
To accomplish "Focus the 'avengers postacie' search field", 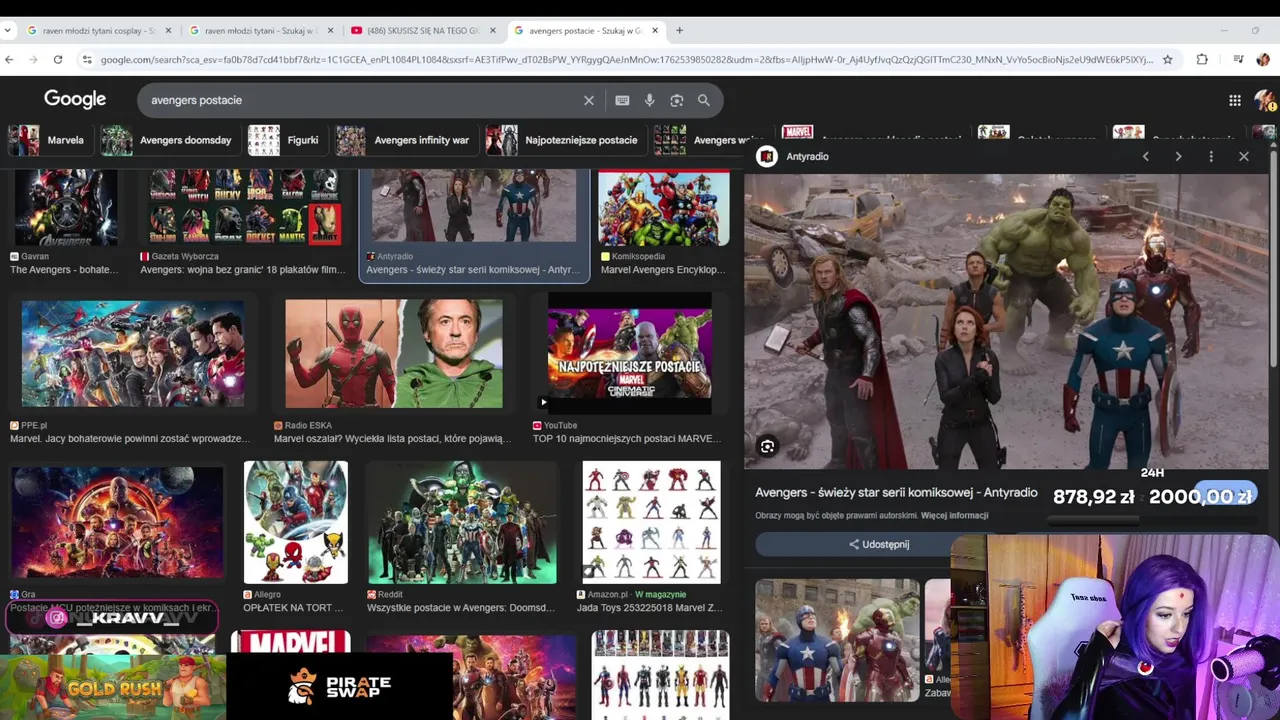I will coord(360,100).
